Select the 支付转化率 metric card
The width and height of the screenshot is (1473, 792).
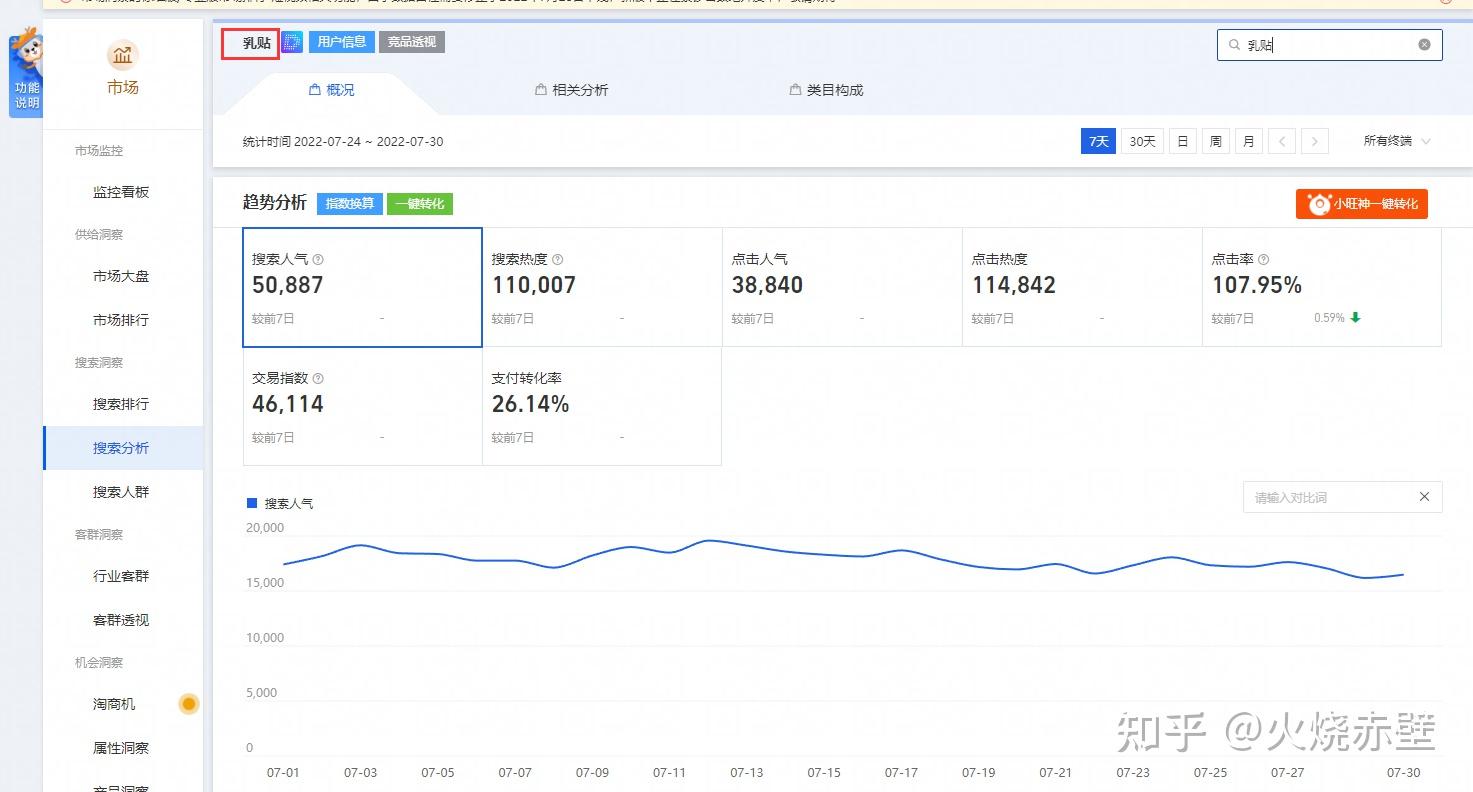click(x=602, y=406)
